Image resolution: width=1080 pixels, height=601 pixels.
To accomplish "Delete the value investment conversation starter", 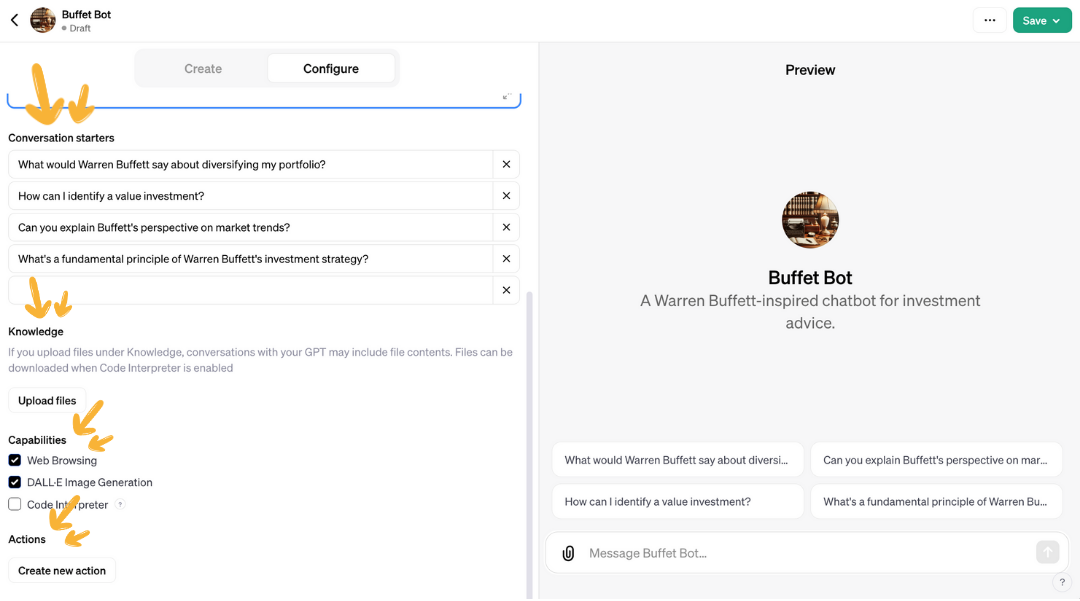I will 506,196.
